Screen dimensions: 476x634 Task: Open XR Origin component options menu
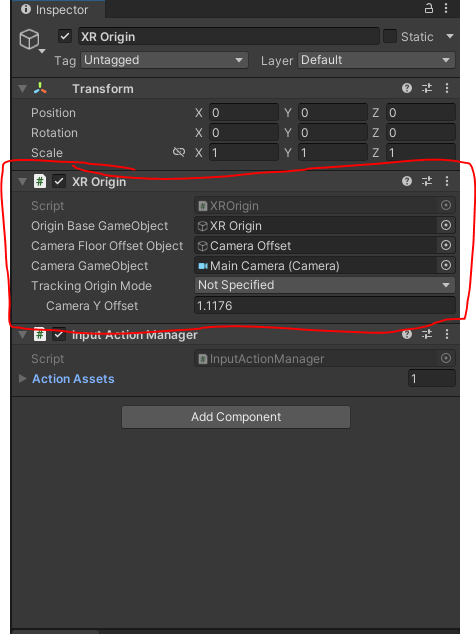pyautogui.click(x=447, y=181)
